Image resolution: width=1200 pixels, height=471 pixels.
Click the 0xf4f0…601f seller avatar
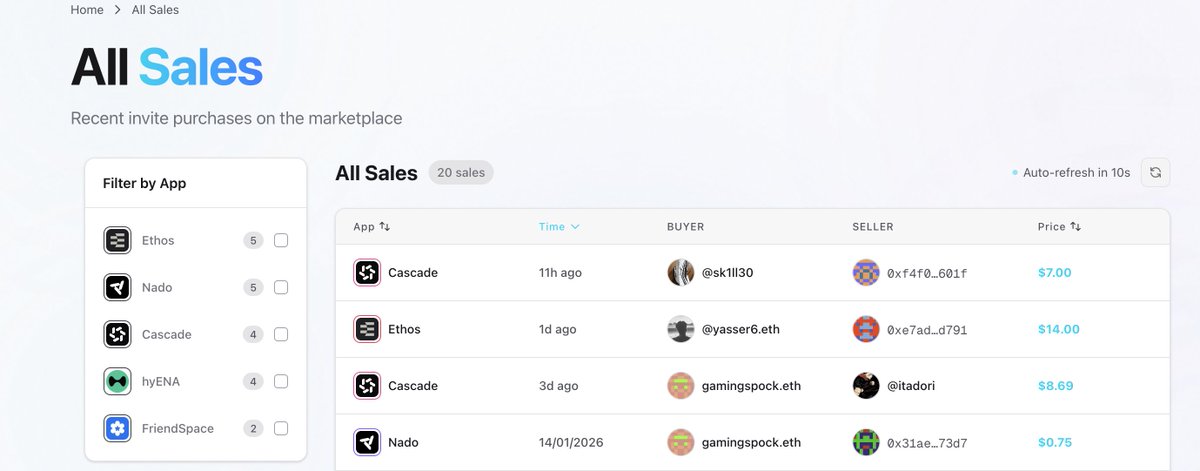click(x=865, y=272)
